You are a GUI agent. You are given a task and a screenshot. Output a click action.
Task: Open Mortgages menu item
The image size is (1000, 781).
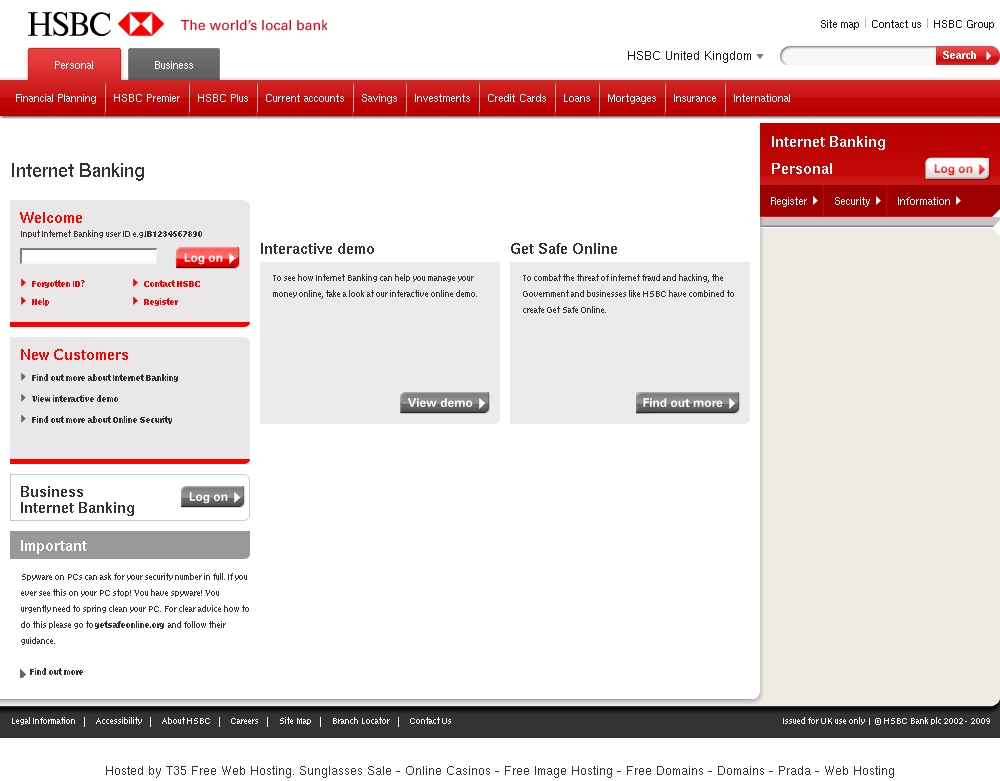pos(631,98)
